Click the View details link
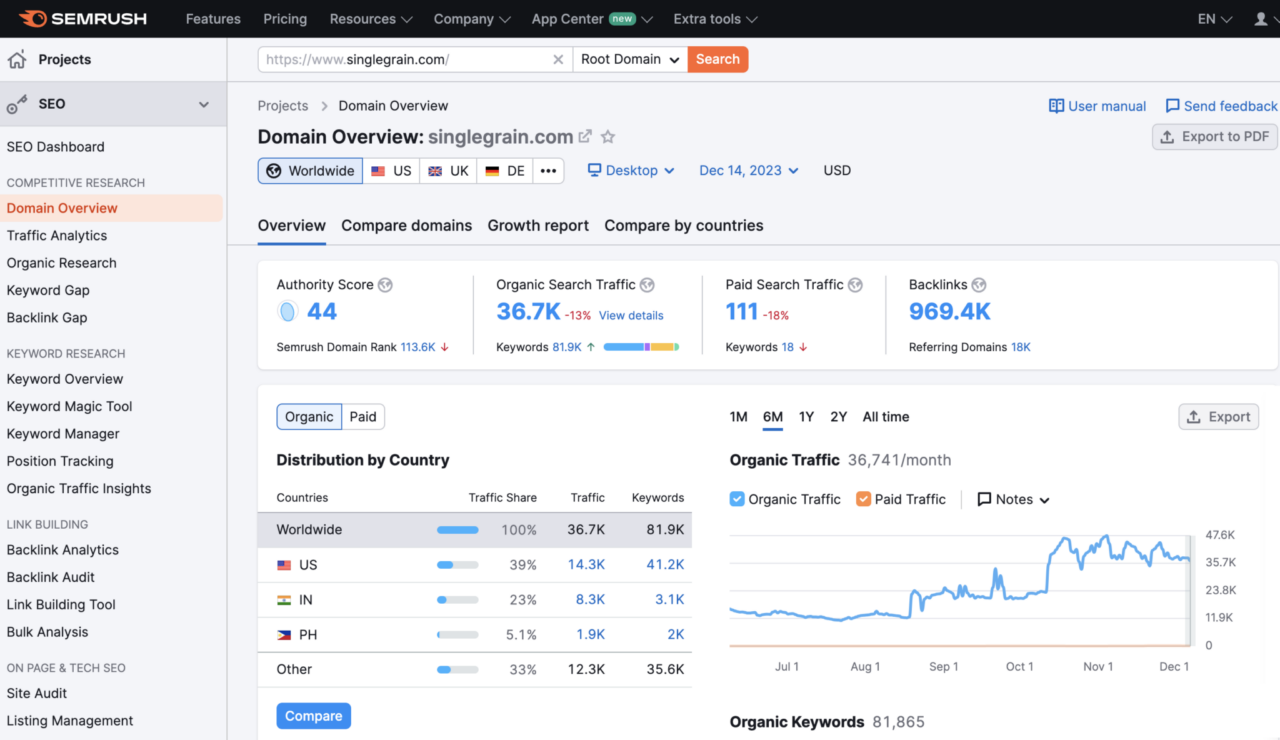The height and width of the screenshot is (740, 1280). pos(631,316)
